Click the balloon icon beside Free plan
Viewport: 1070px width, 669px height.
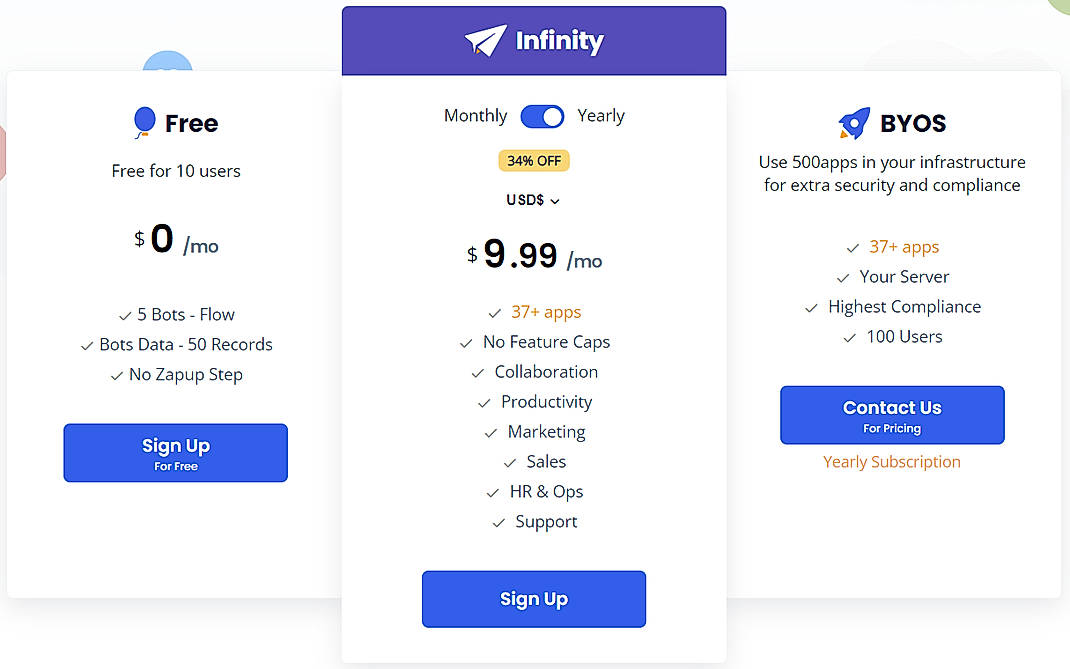[144, 122]
